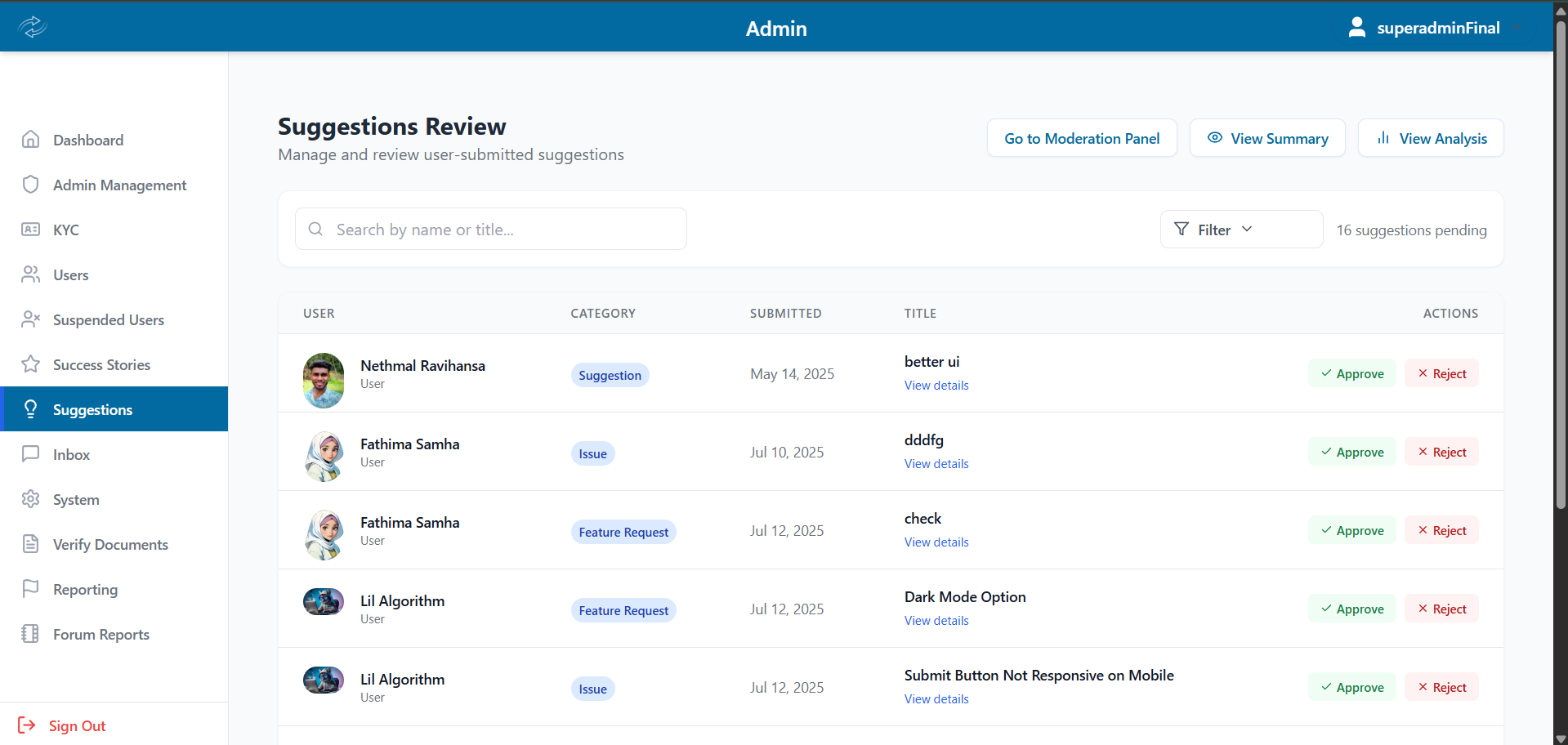Approve Nethmal Ravihansa's better ui suggestion
1568x745 pixels.
click(1351, 373)
